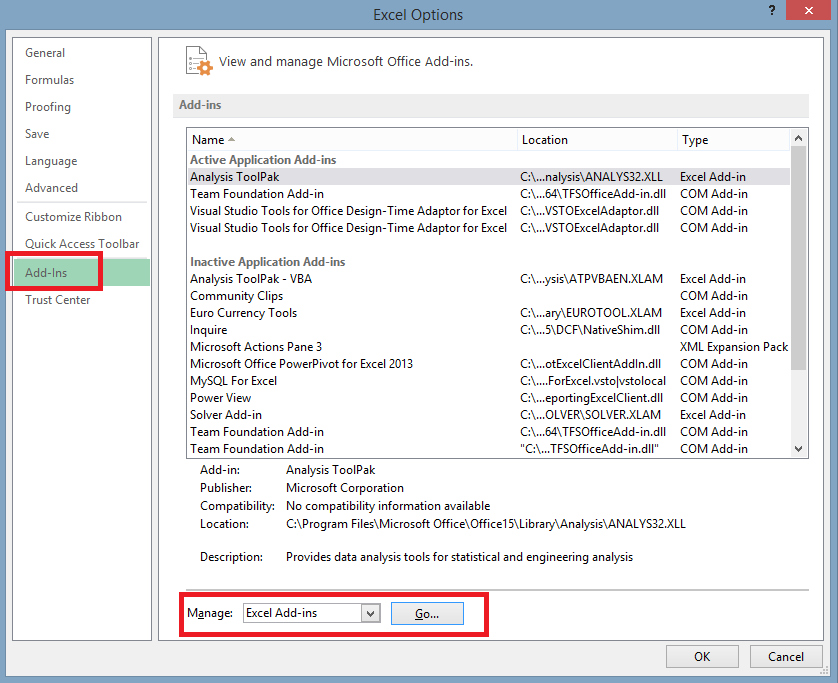838x683 pixels.
Task: Switch to the Formulas category
Action: (50, 80)
